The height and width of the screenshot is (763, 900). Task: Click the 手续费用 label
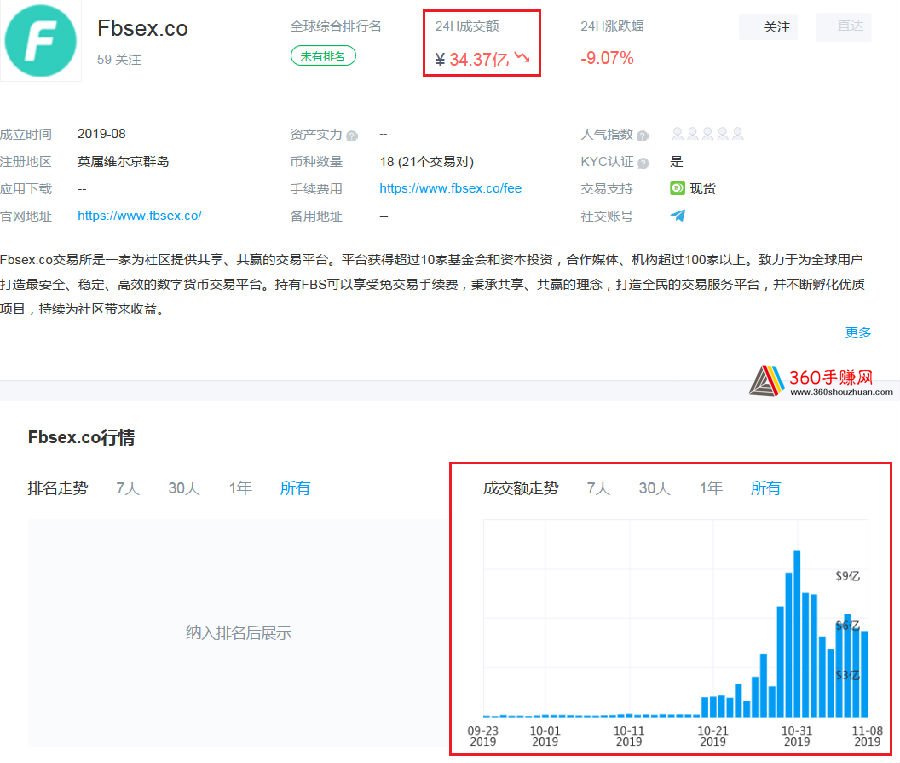316,189
